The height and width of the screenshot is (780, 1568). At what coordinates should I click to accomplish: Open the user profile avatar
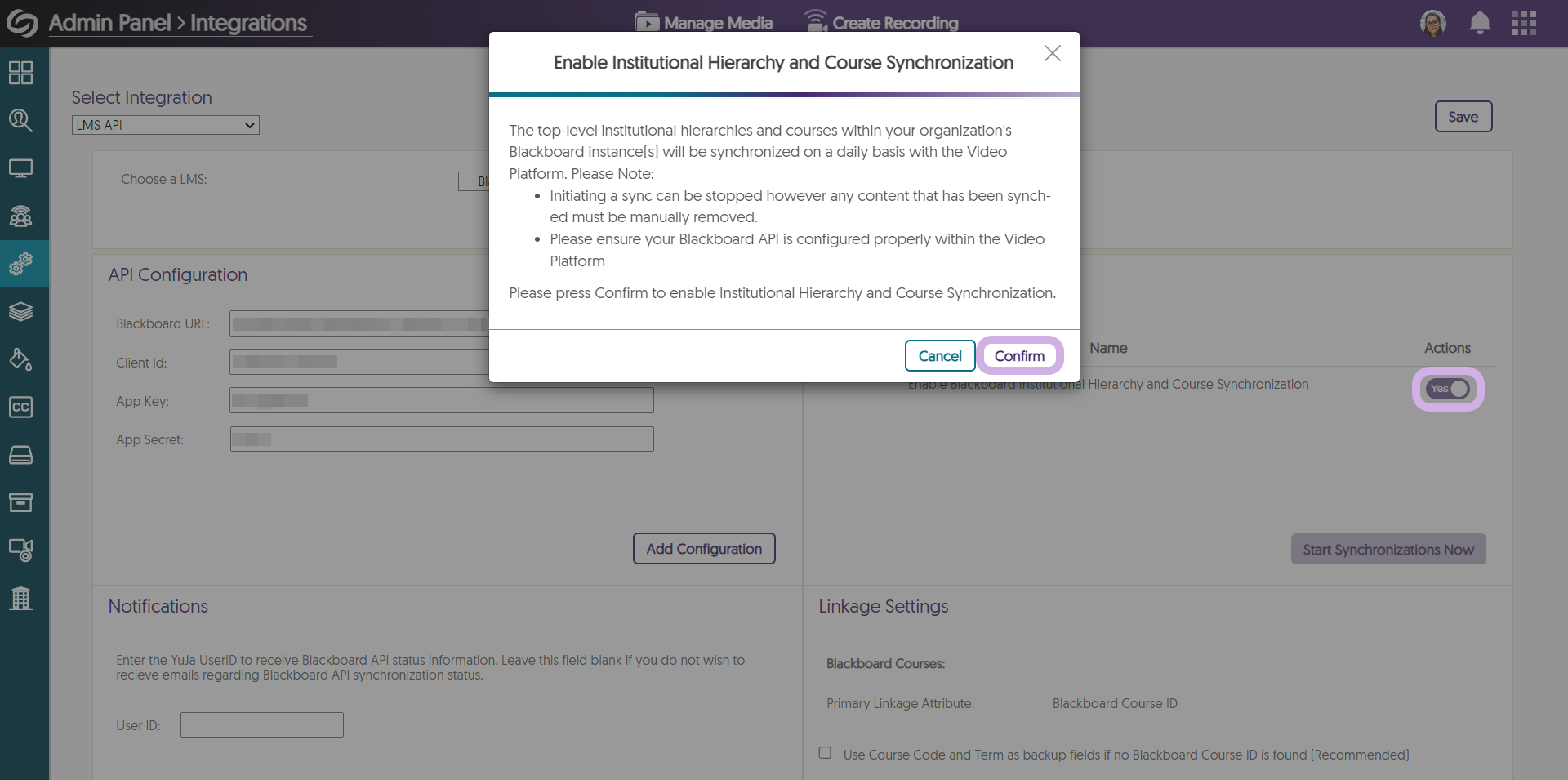(x=1433, y=23)
